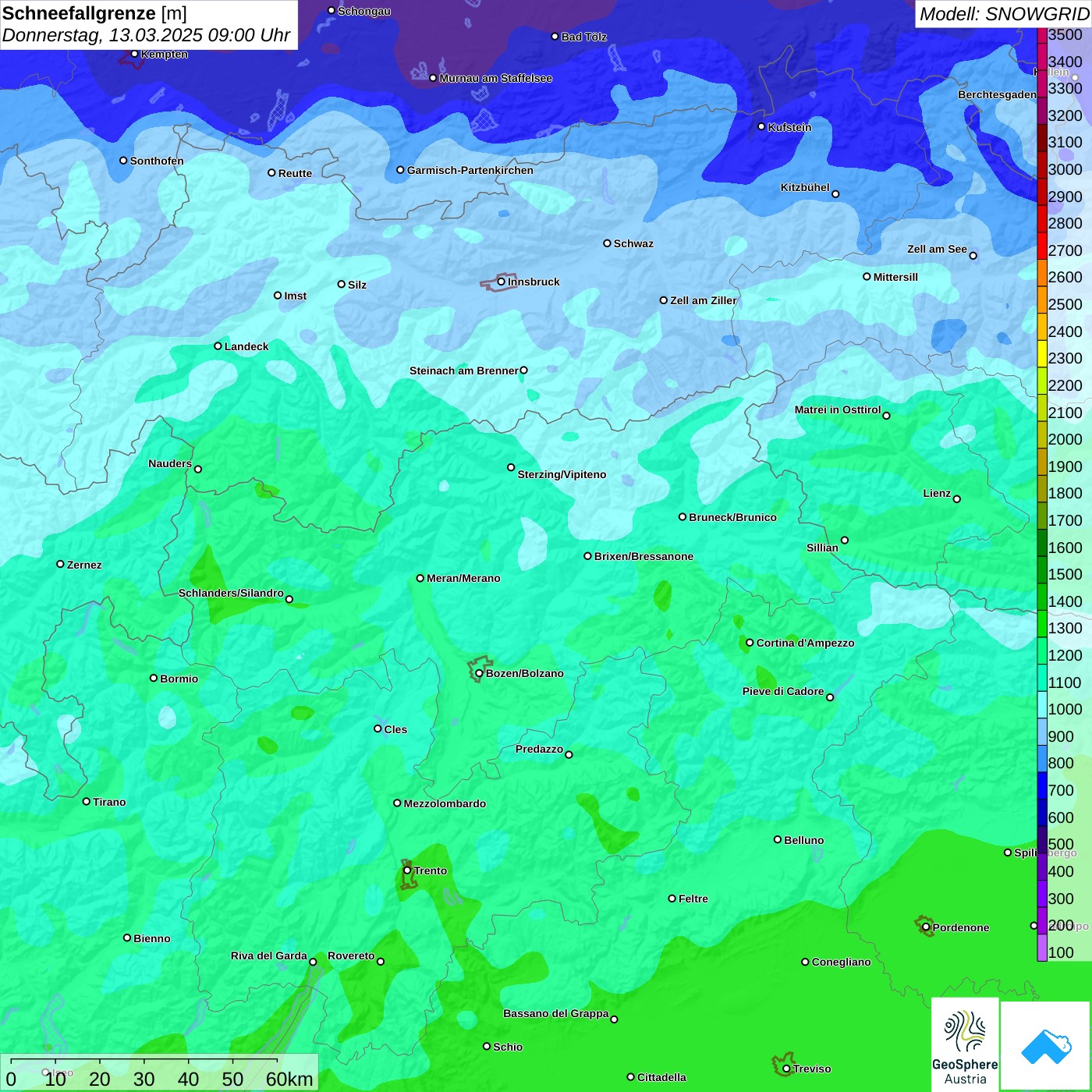Screen dimensions: 1092x1092
Task: Click the Cortina d'Ampezzo location dot
Action: [x=750, y=643]
